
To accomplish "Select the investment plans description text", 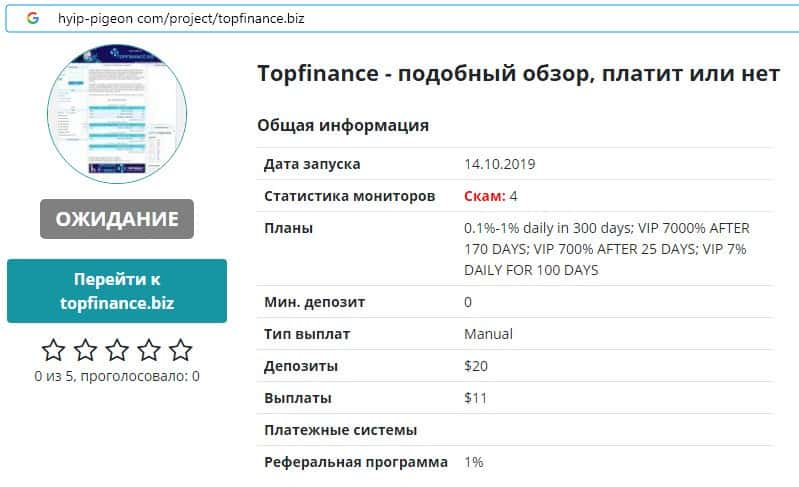I will point(606,249).
